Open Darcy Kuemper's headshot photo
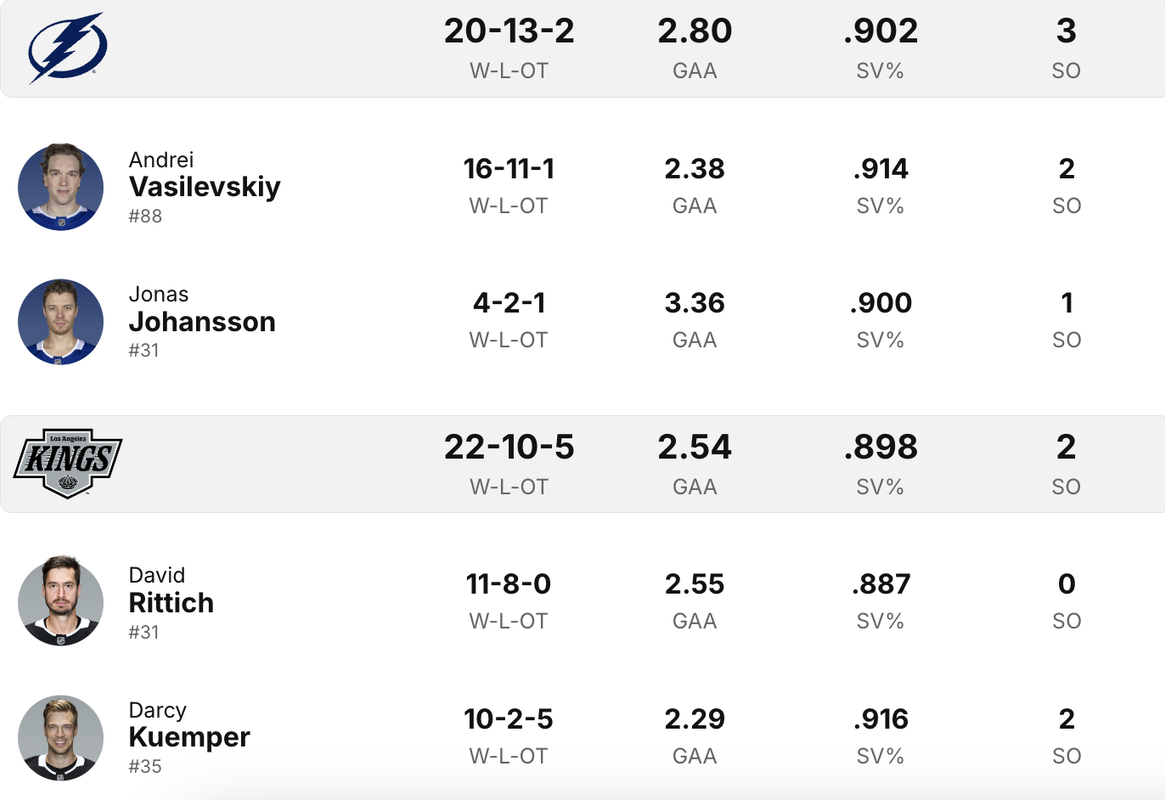The width and height of the screenshot is (1165, 800). 61,738
